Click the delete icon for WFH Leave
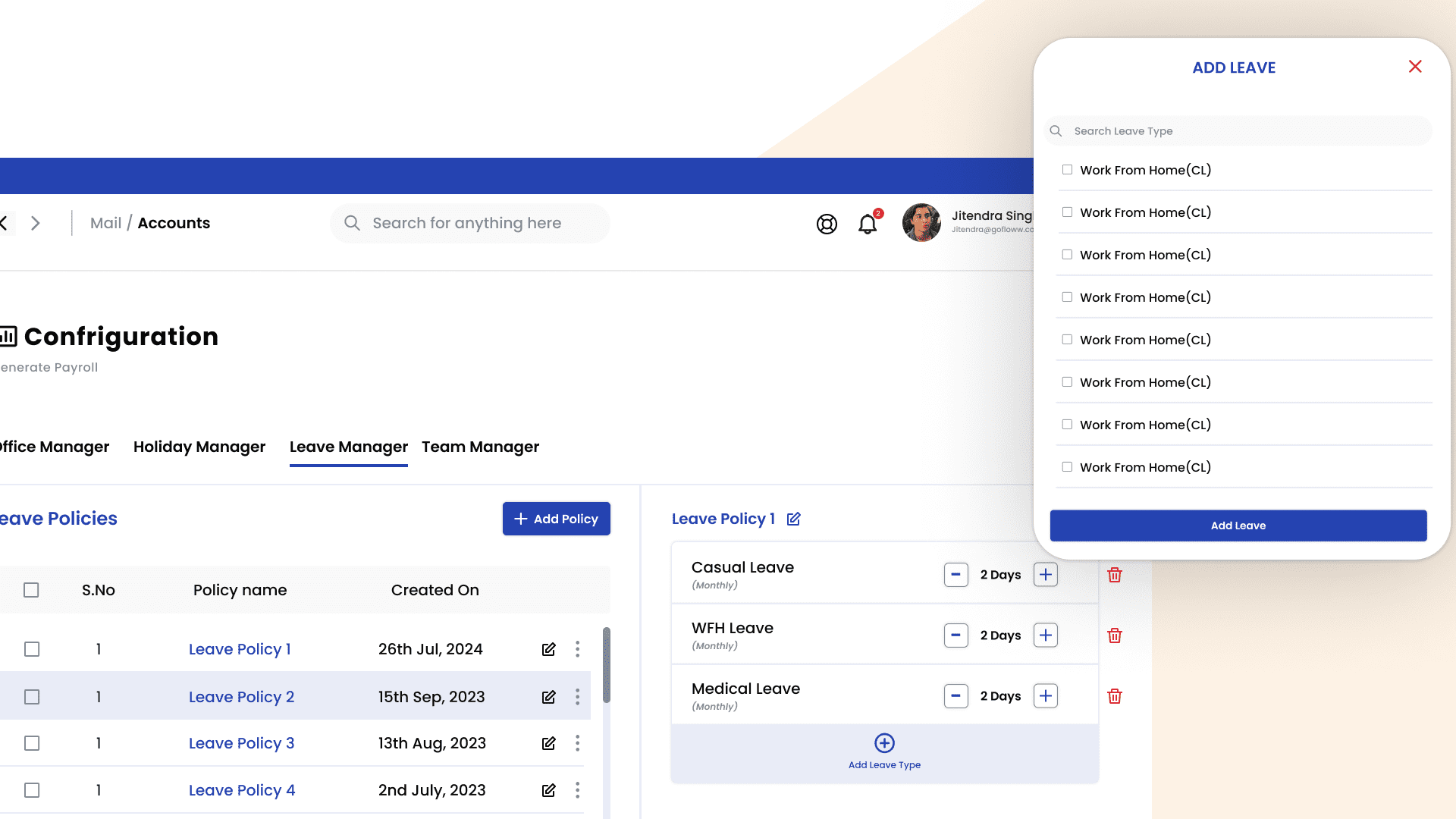1456x819 pixels. [x=1114, y=635]
